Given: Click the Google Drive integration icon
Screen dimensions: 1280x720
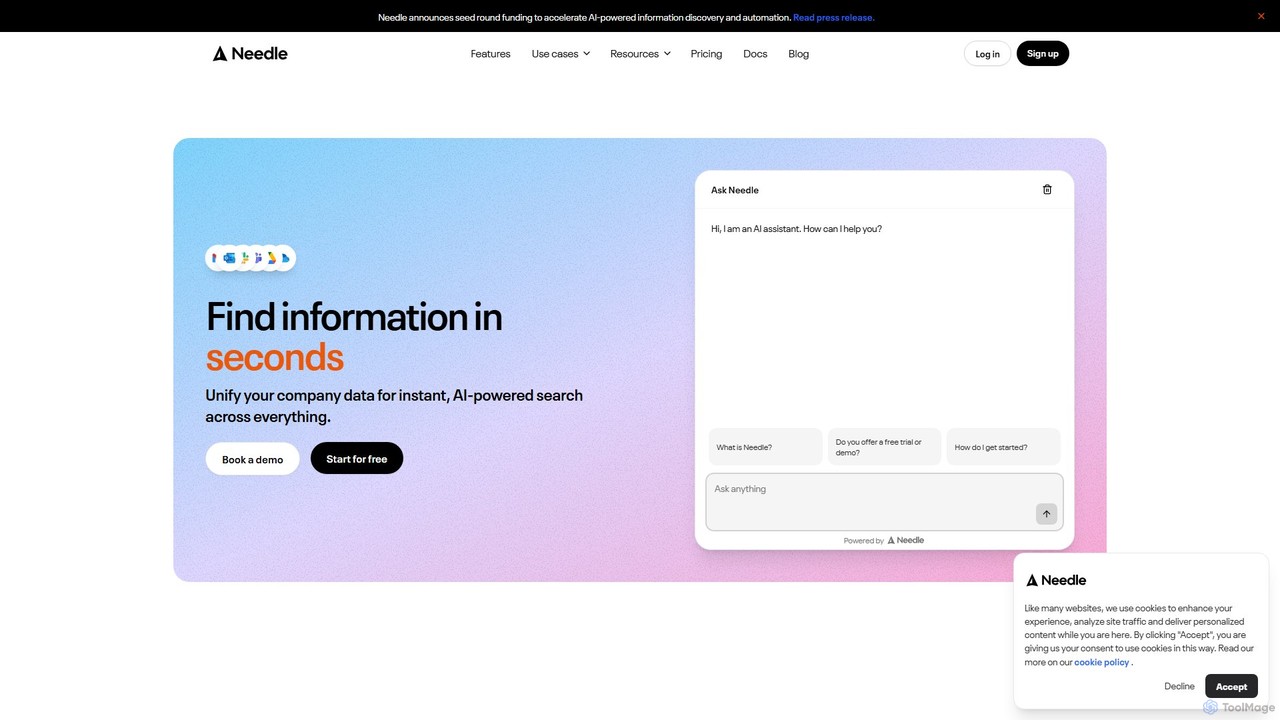Looking at the screenshot, I should 272,258.
